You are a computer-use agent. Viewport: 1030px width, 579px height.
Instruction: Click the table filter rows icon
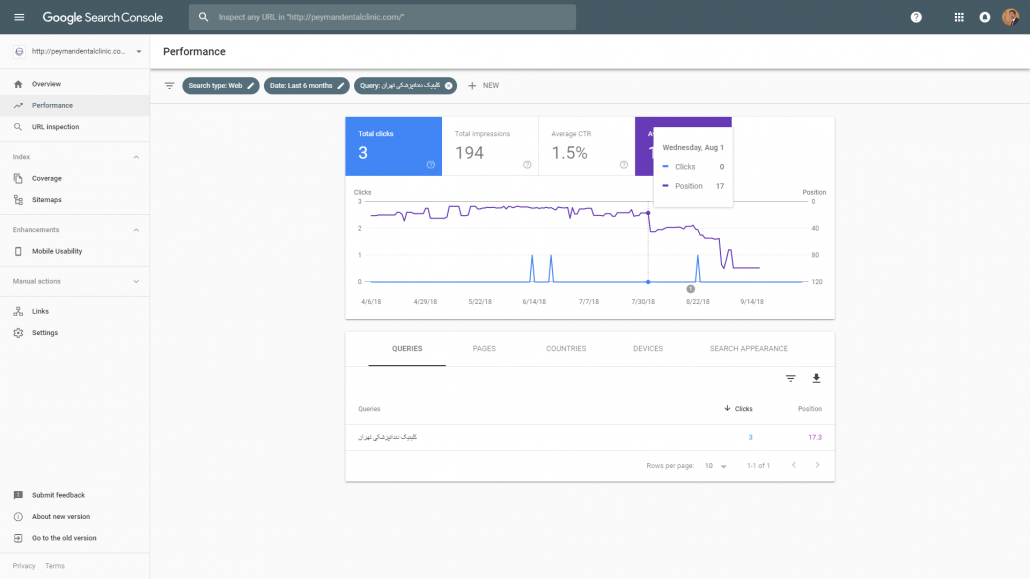point(790,378)
